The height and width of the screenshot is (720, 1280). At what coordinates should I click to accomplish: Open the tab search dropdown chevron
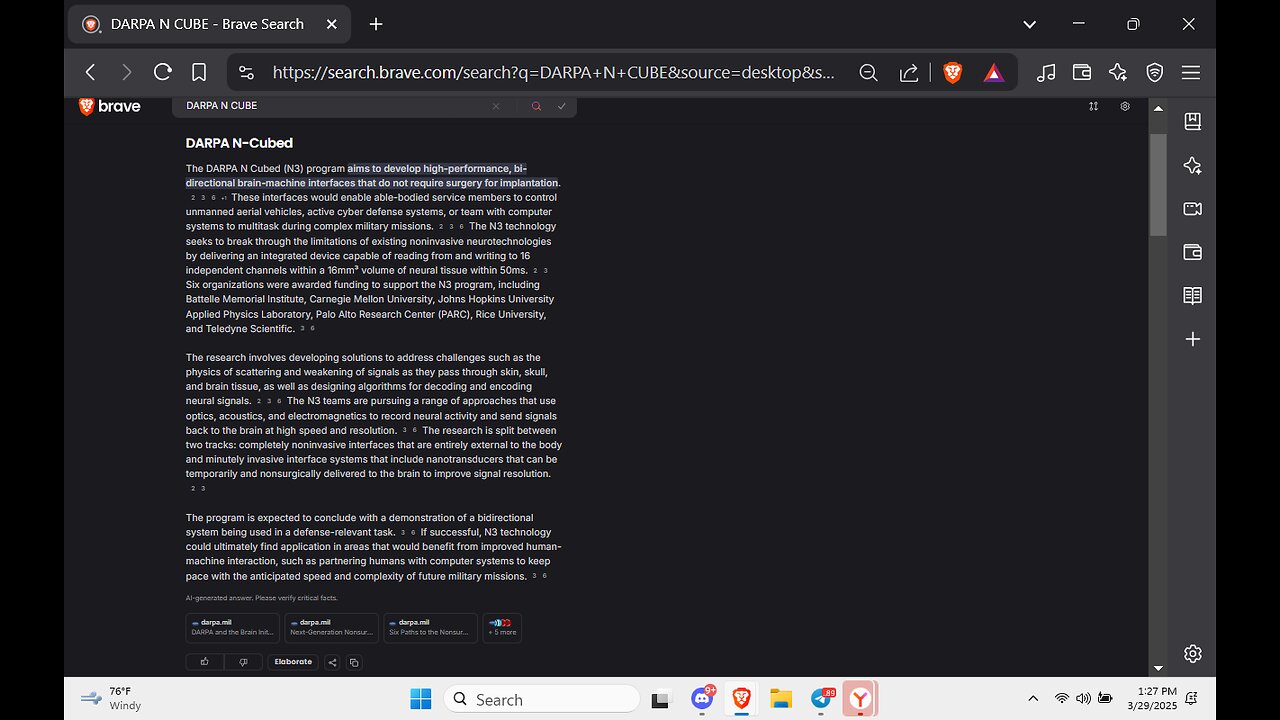[1030, 24]
